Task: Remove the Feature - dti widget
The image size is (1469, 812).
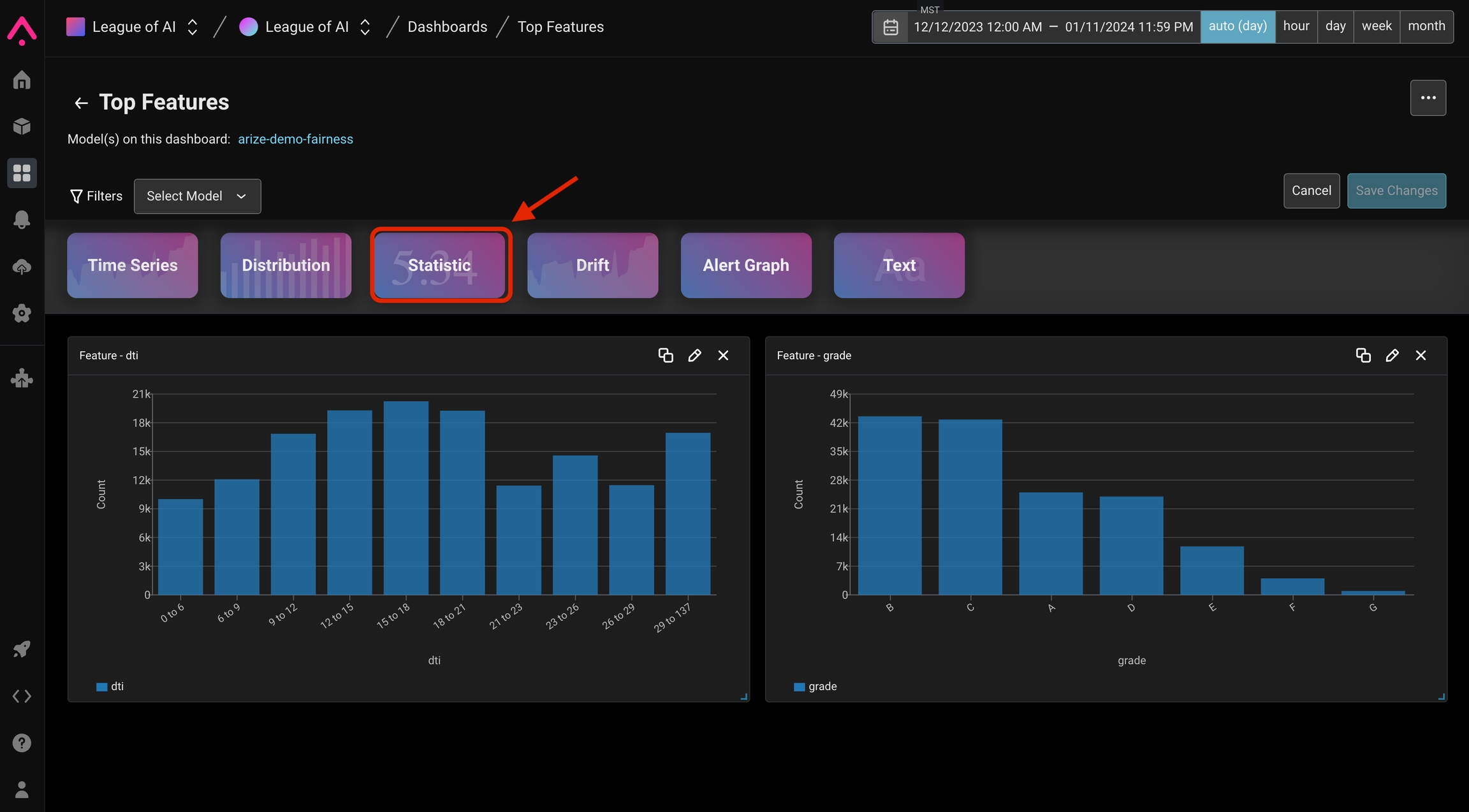Action: (723, 355)
